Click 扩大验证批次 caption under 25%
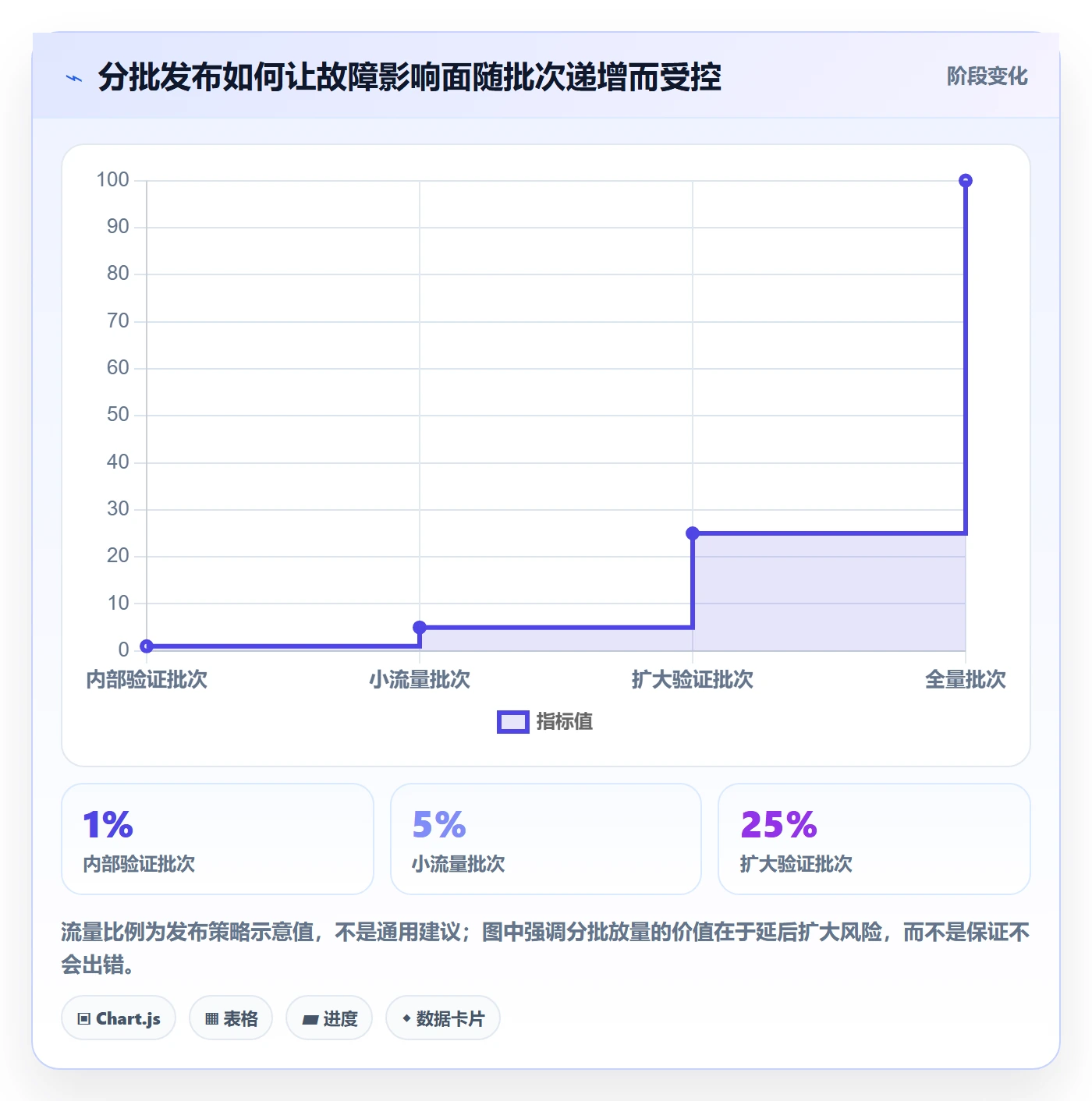Viewport: 1092px width, 1101px height. point(796,864)
